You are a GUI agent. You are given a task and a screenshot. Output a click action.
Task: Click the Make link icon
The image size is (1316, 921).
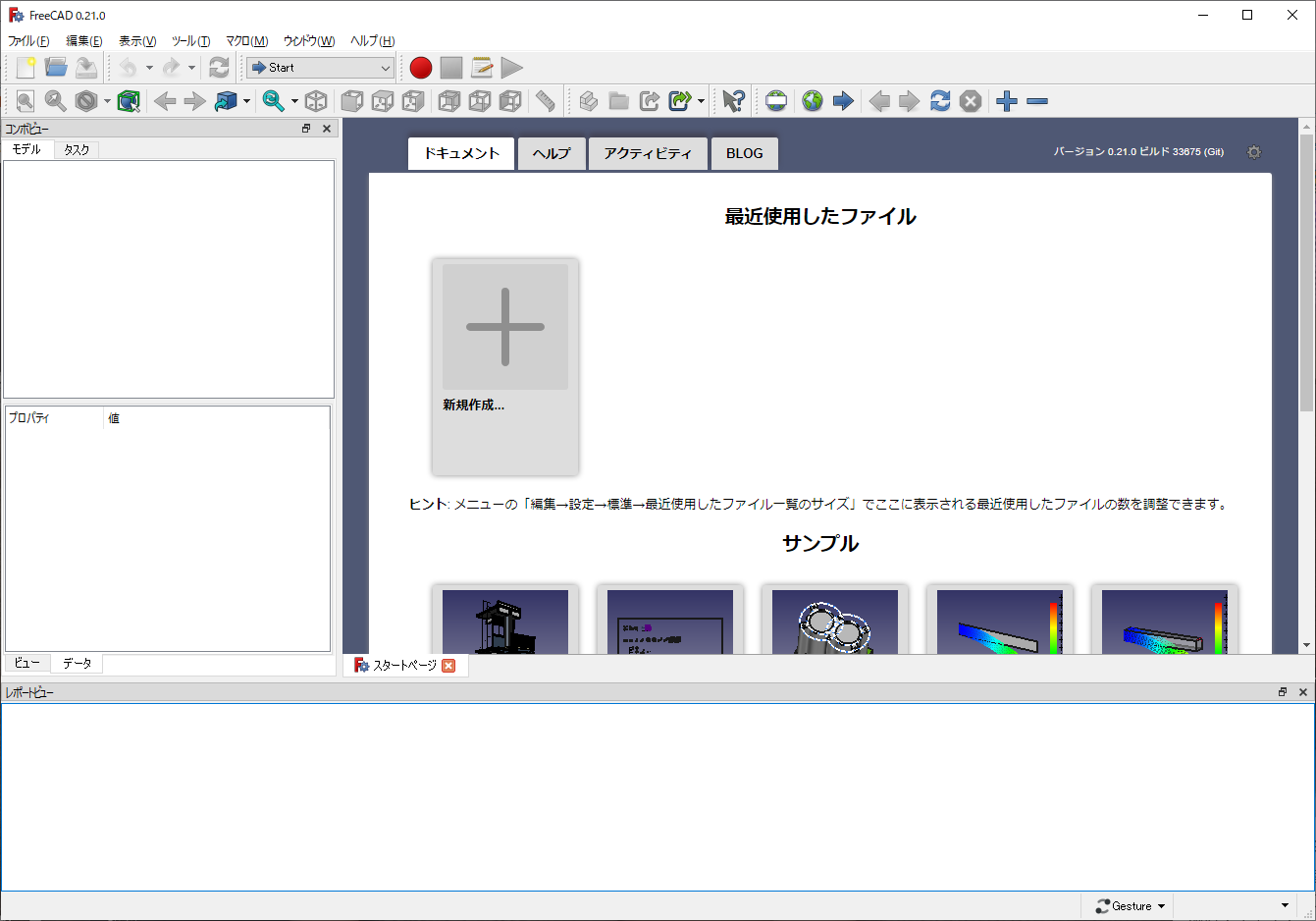coord(650,101)
